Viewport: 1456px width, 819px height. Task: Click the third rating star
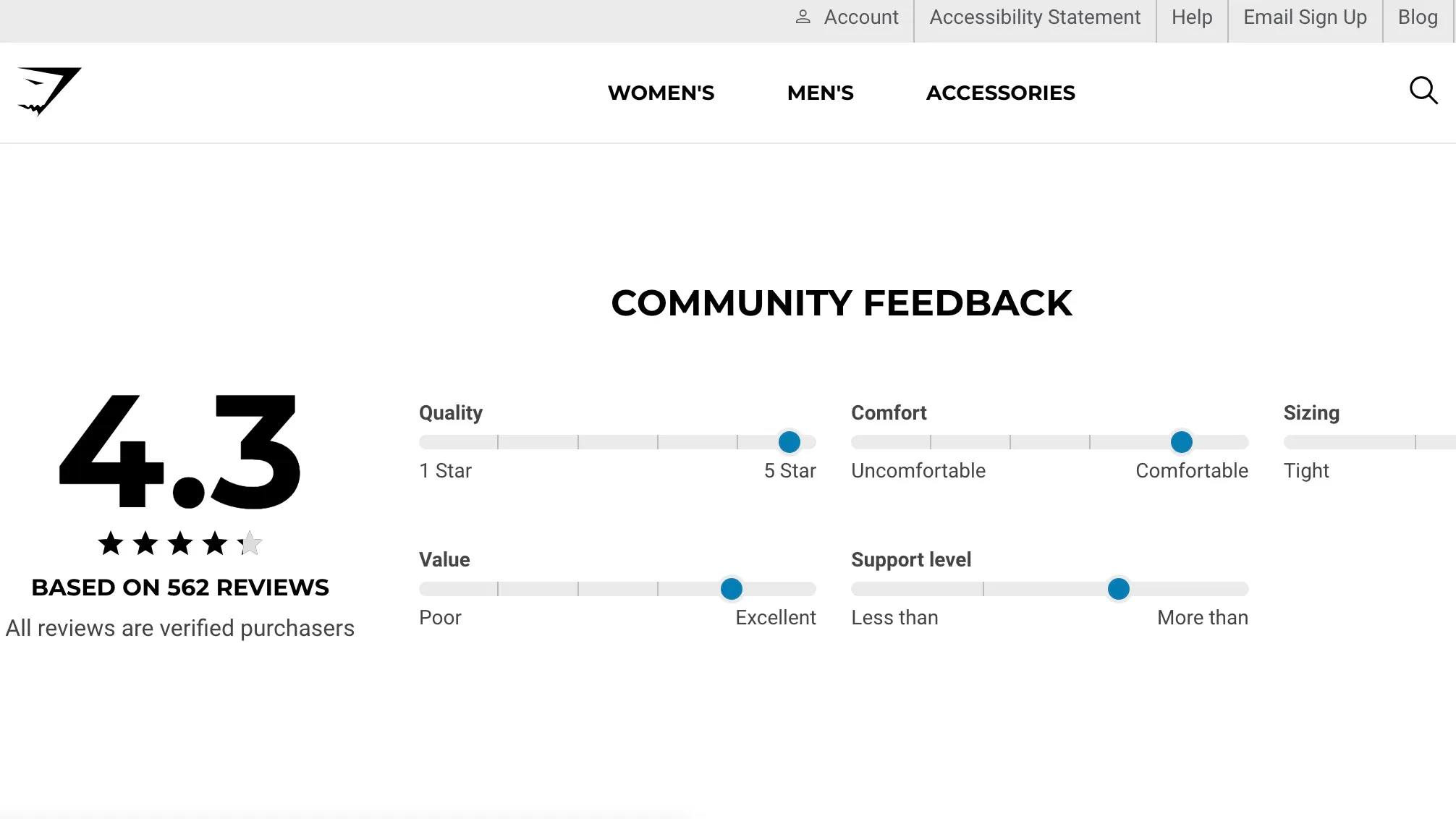(180, 543)
